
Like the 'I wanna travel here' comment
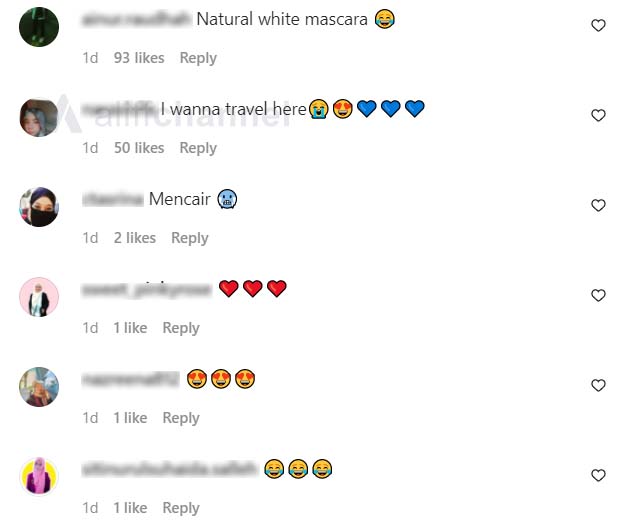[x=598, y=115]
